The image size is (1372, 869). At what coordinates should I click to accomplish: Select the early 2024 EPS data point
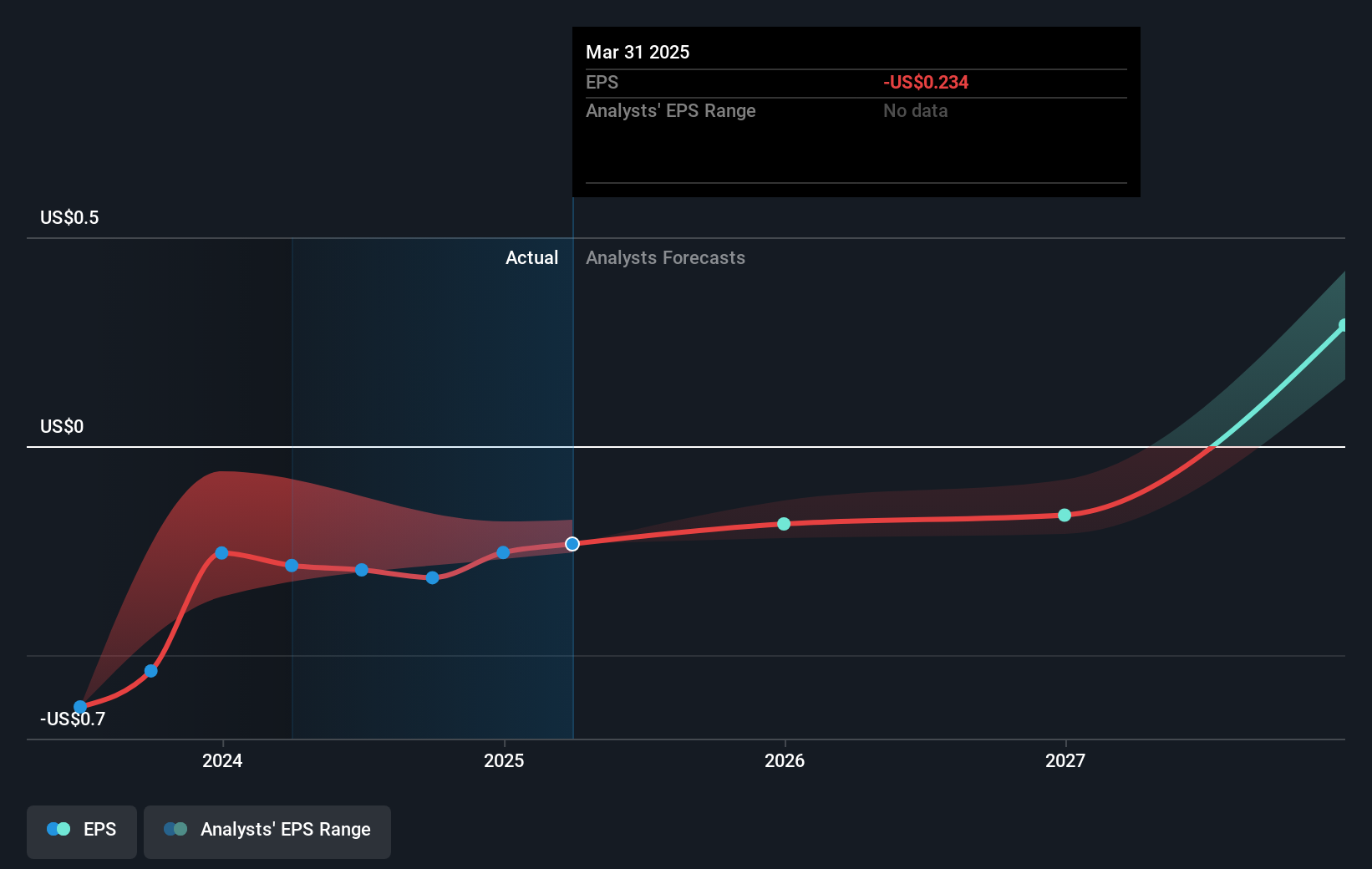(221, 553)
